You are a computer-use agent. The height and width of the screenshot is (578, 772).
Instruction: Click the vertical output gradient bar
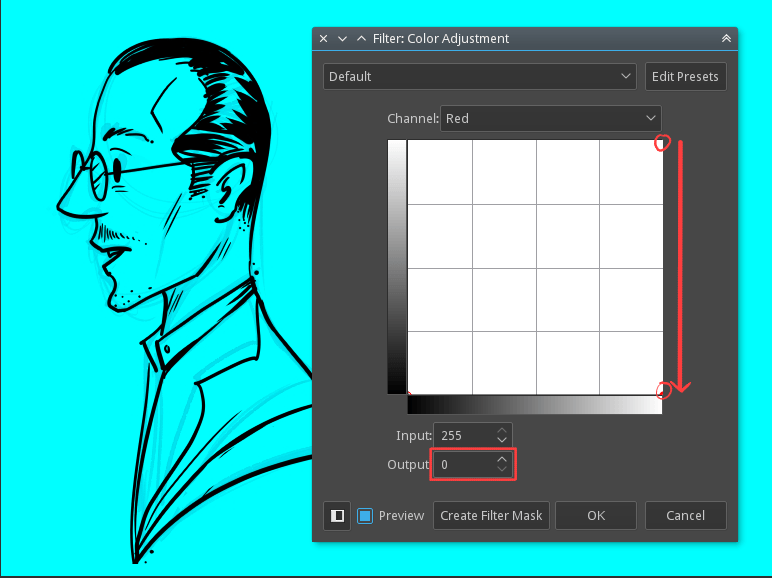(x=397, y=267)
